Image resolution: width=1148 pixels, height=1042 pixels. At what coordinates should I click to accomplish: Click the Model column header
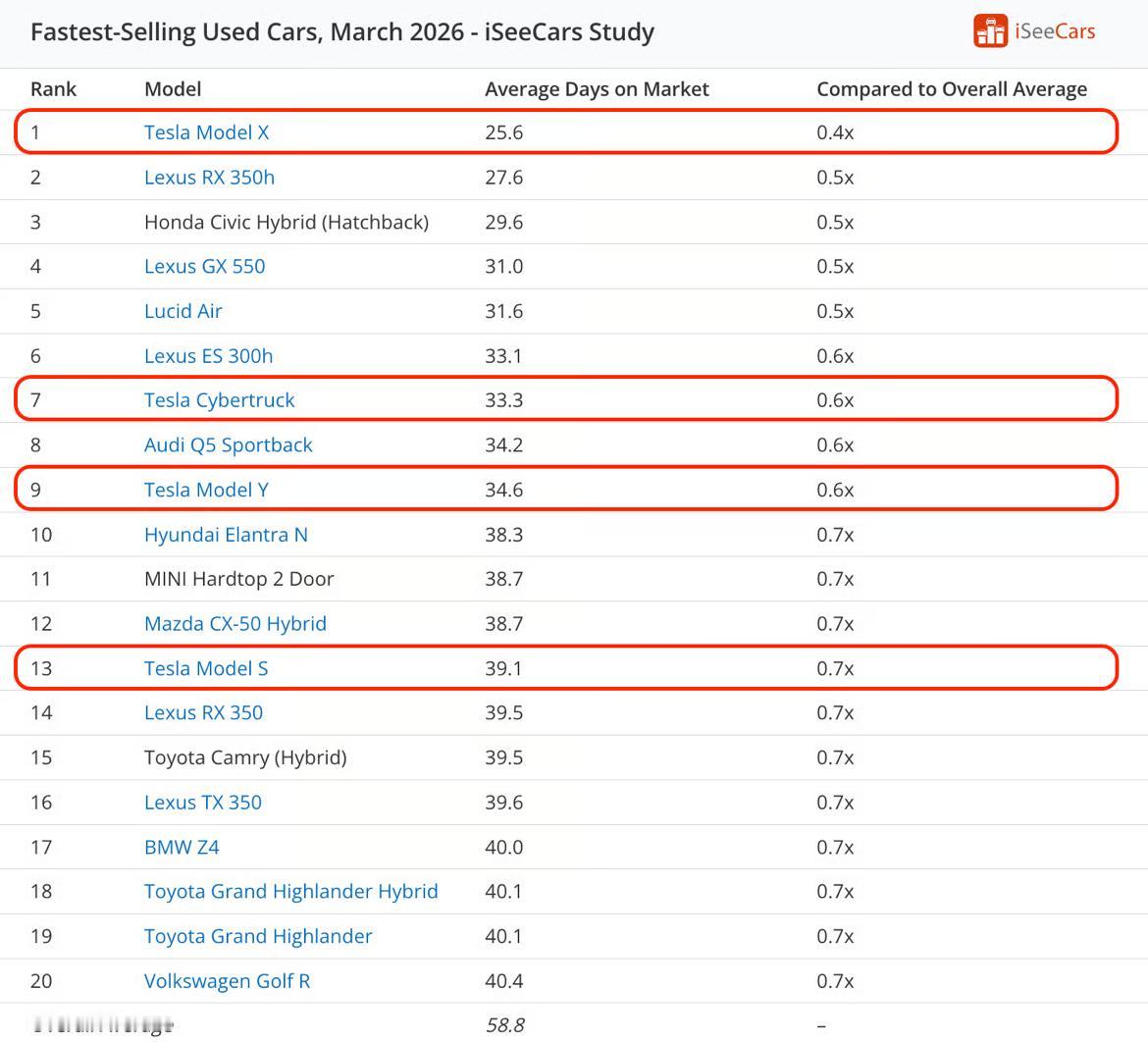(173, 89)
